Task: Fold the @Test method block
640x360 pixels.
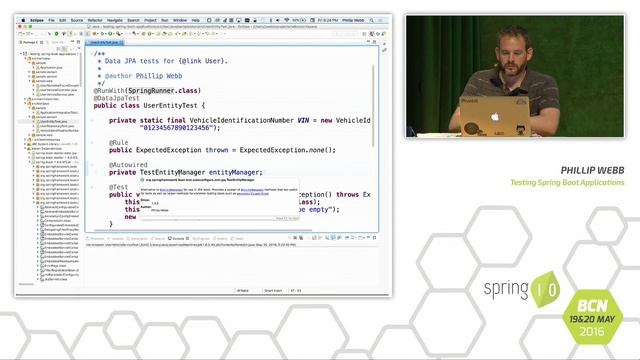Action: (x=92, y=187)
